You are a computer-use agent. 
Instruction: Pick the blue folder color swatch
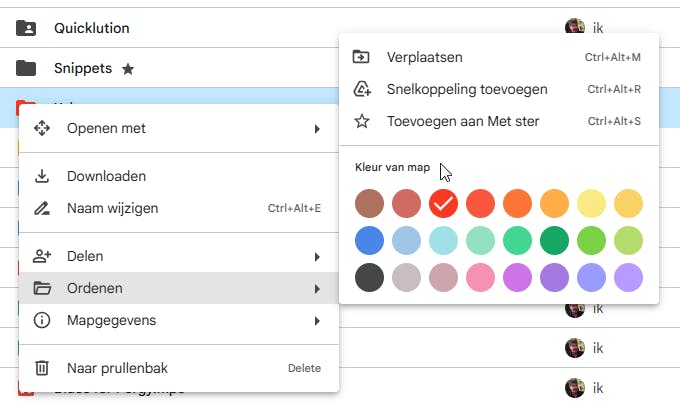[369, 240]
